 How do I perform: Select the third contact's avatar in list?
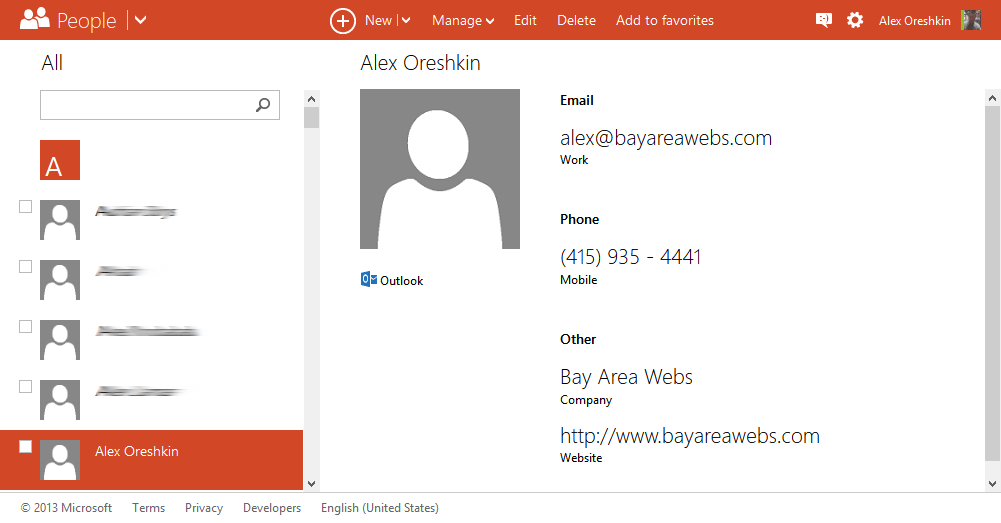coord(60,340)
